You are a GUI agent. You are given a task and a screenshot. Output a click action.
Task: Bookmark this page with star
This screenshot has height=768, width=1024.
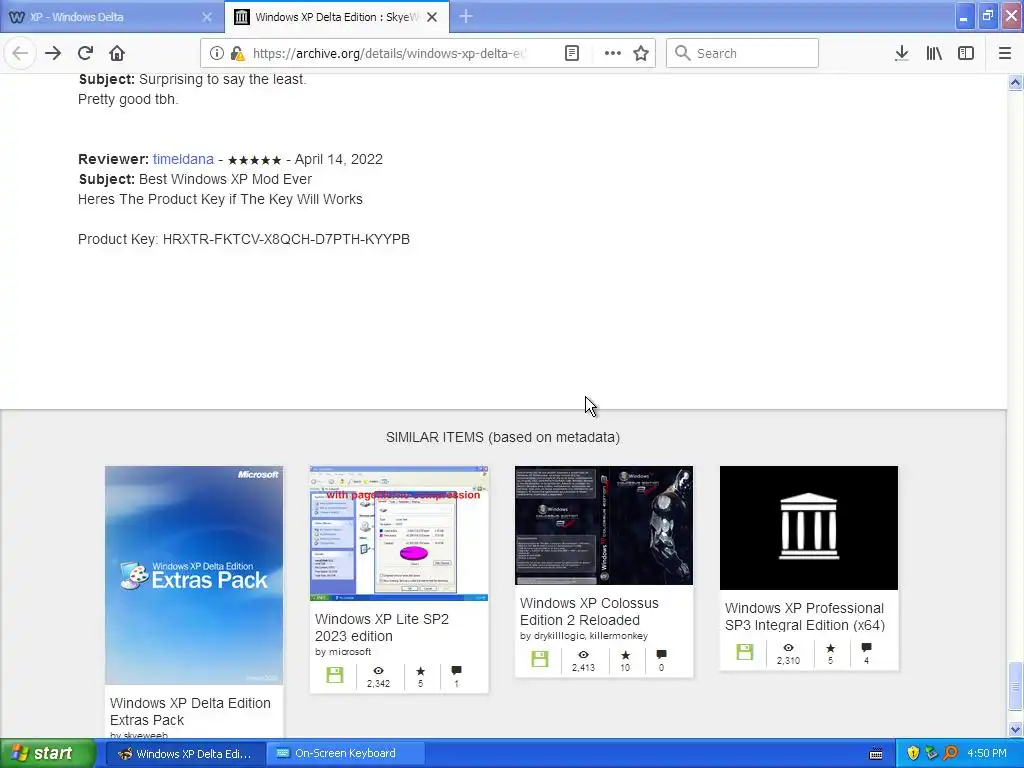pyautogui.click(x=641, y=53)
